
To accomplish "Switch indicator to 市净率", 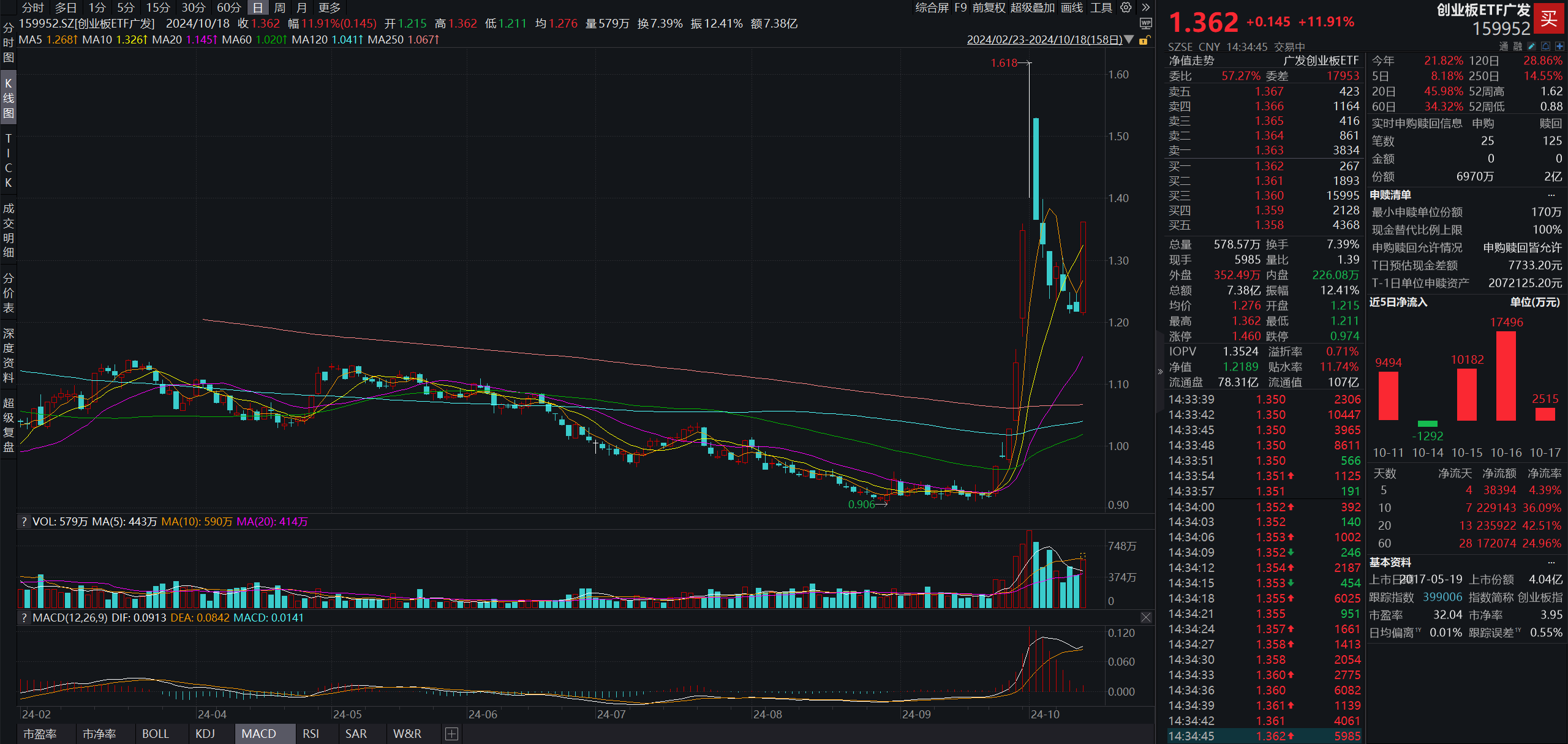I will click(99, 734).
